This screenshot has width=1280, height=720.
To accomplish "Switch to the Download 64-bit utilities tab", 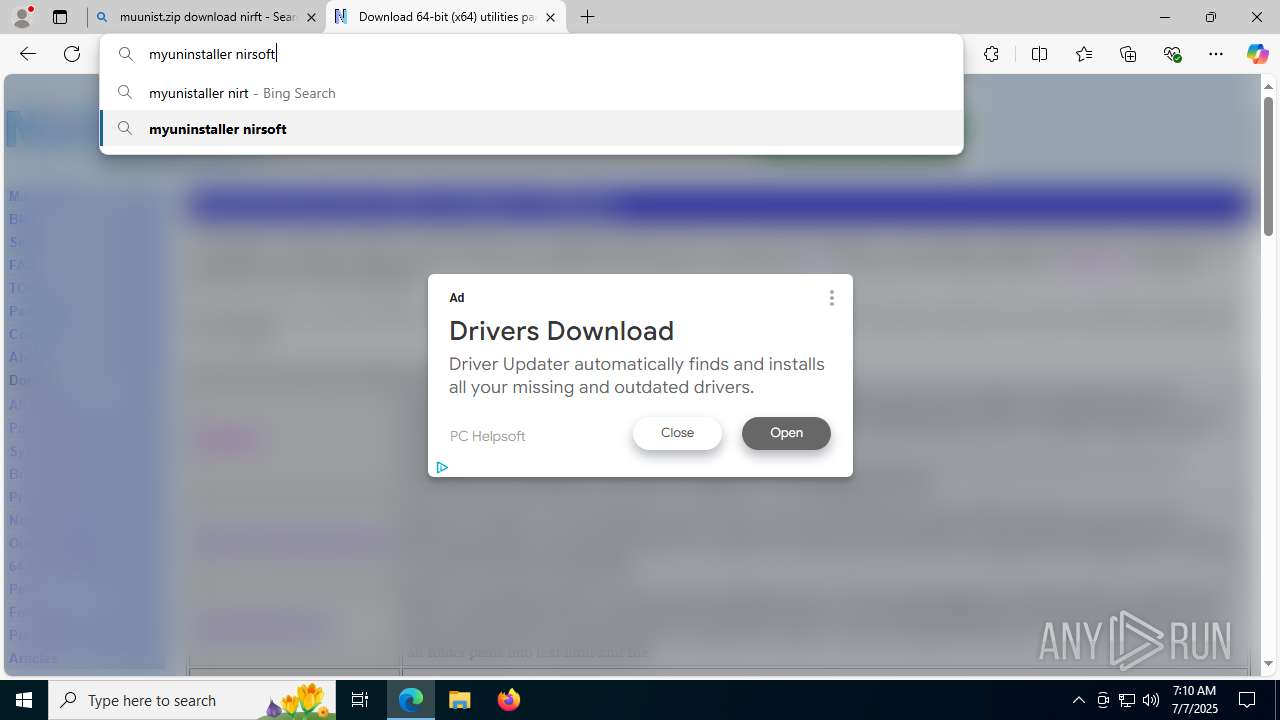I will pos(446,17).
